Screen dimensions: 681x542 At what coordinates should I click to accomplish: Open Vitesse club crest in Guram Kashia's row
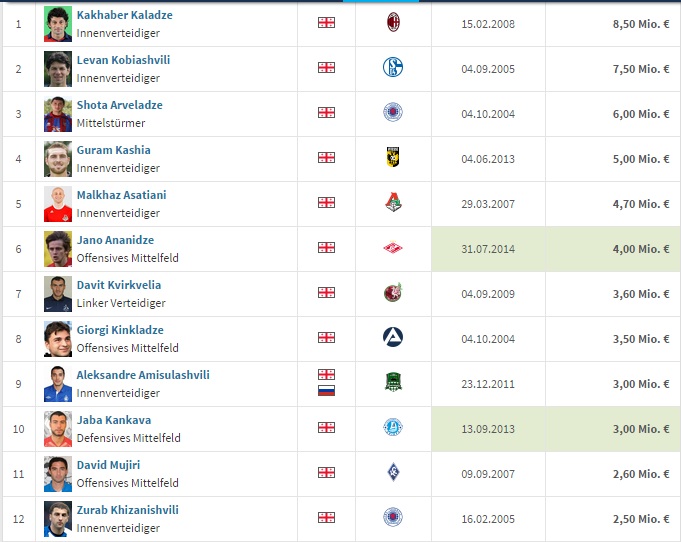click(x=393, y=157)
